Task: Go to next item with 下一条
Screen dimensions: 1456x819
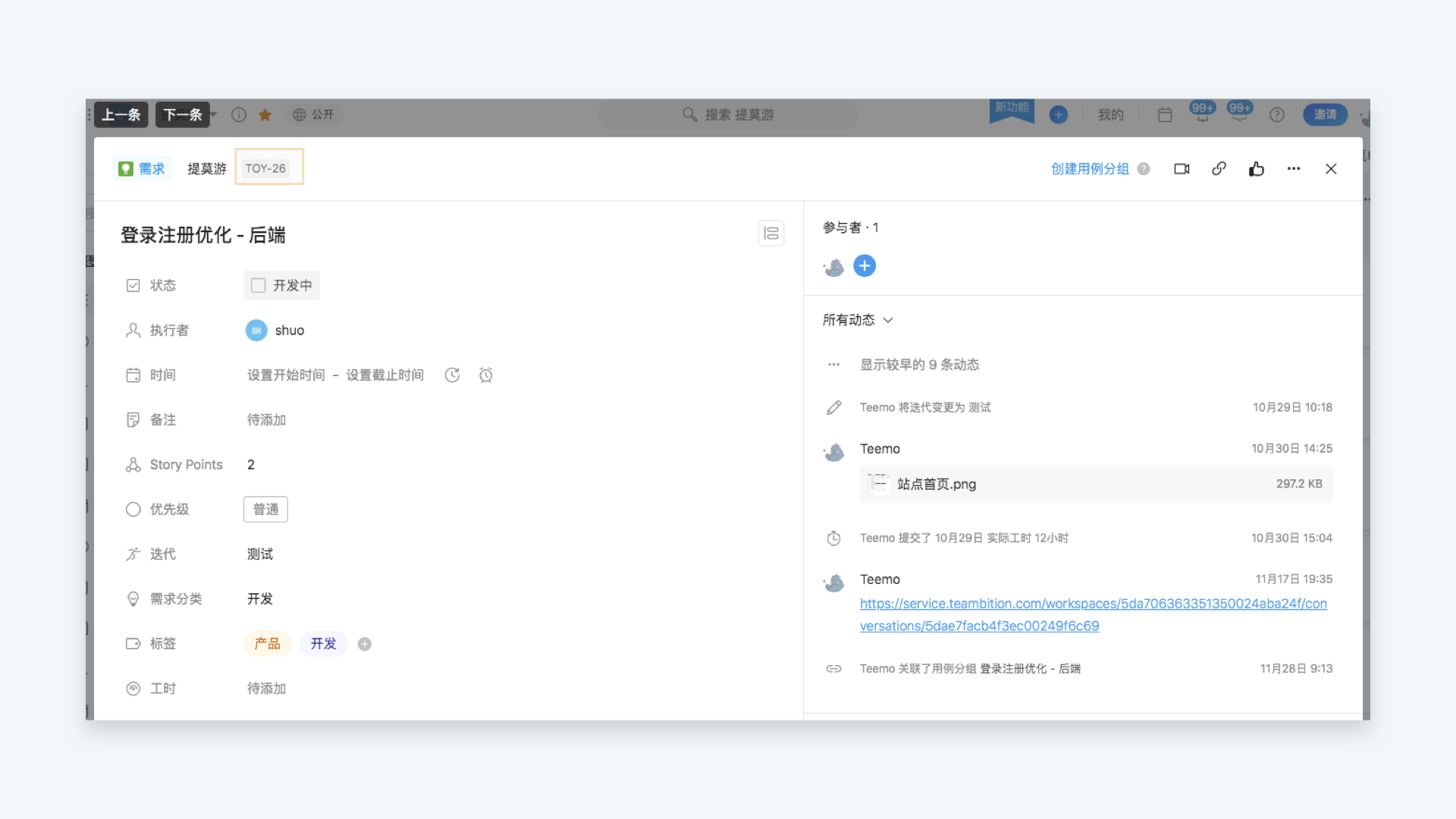Action: coord(183,115)
